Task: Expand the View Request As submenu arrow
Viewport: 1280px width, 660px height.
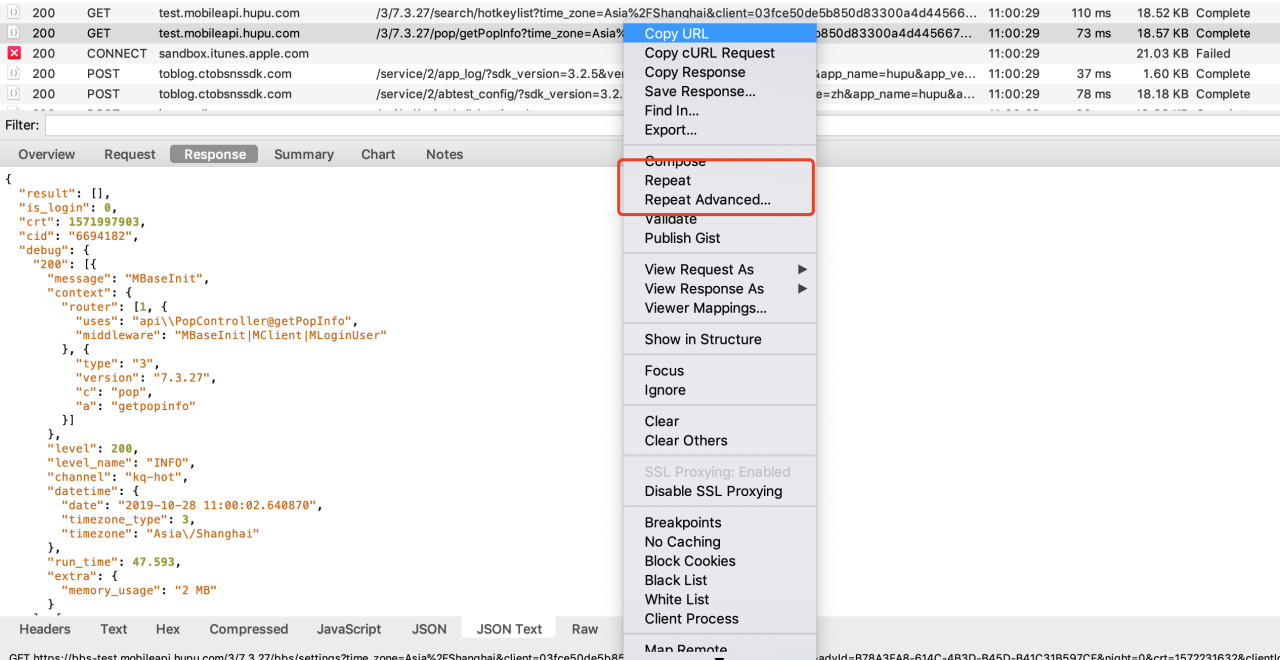Action: [x=802, y=269]
